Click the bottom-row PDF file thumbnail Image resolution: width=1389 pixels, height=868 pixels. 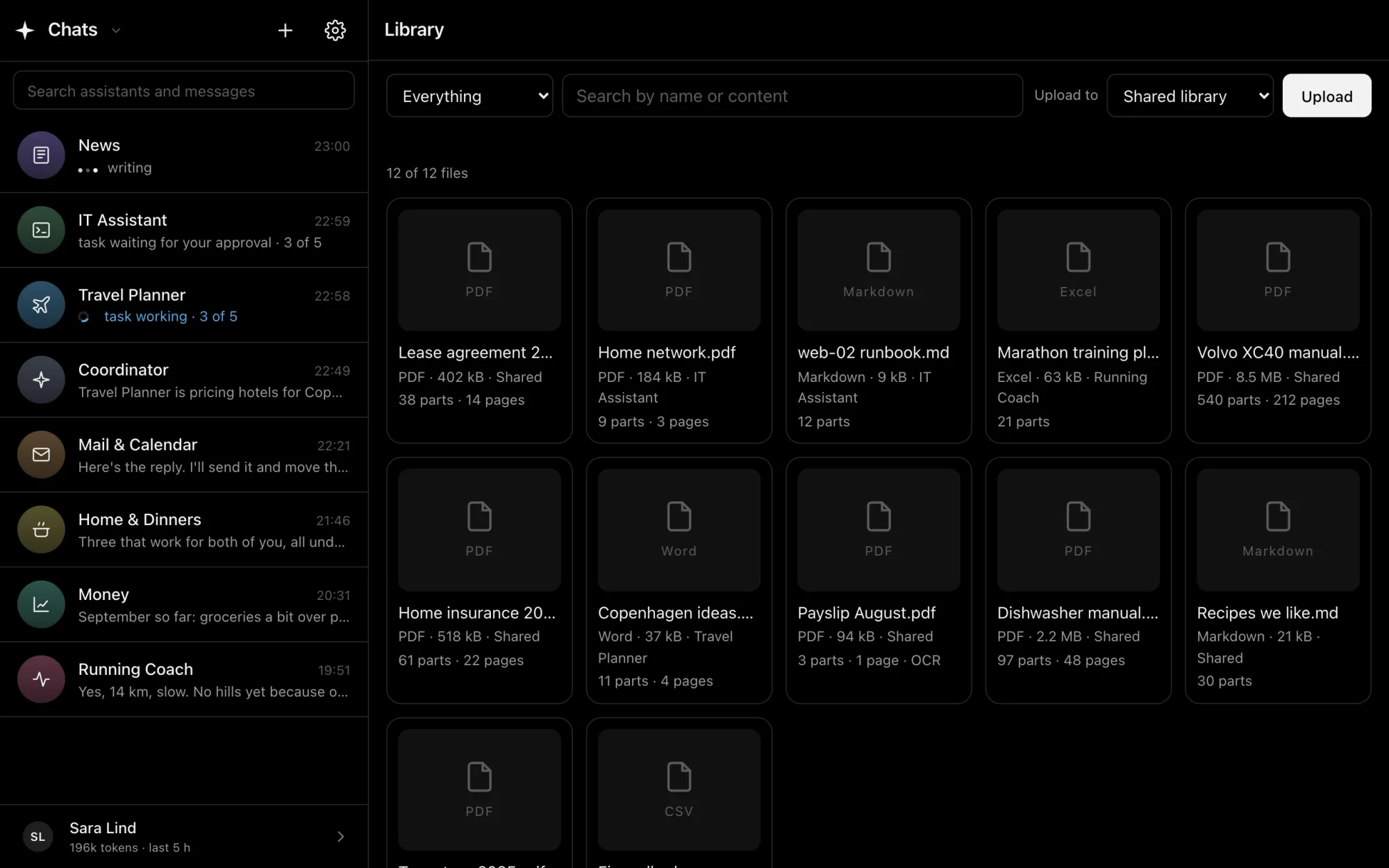(x=479, y=790)
